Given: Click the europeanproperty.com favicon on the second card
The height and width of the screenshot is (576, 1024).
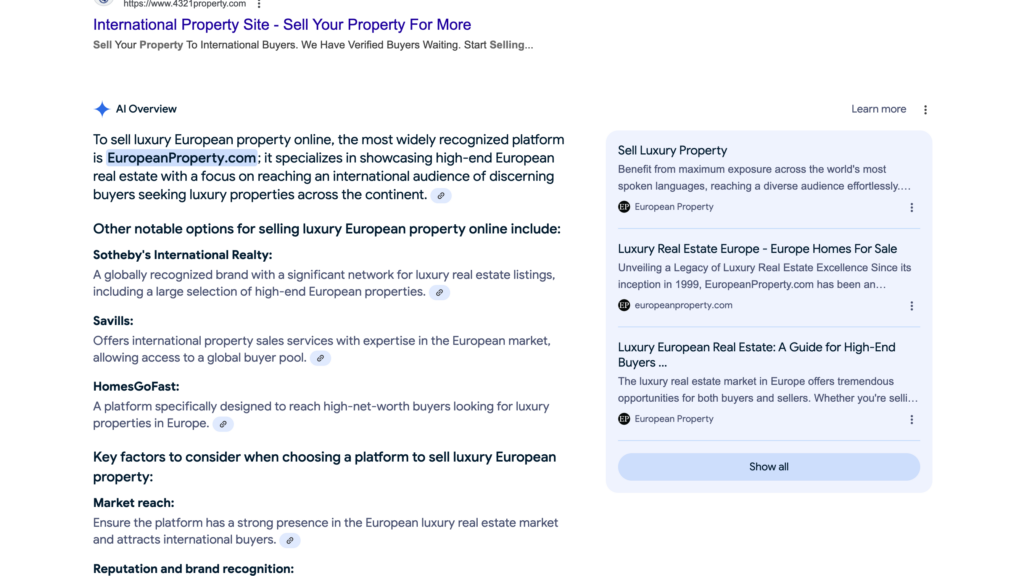Looking at the screenshot, I should [623, 306].
